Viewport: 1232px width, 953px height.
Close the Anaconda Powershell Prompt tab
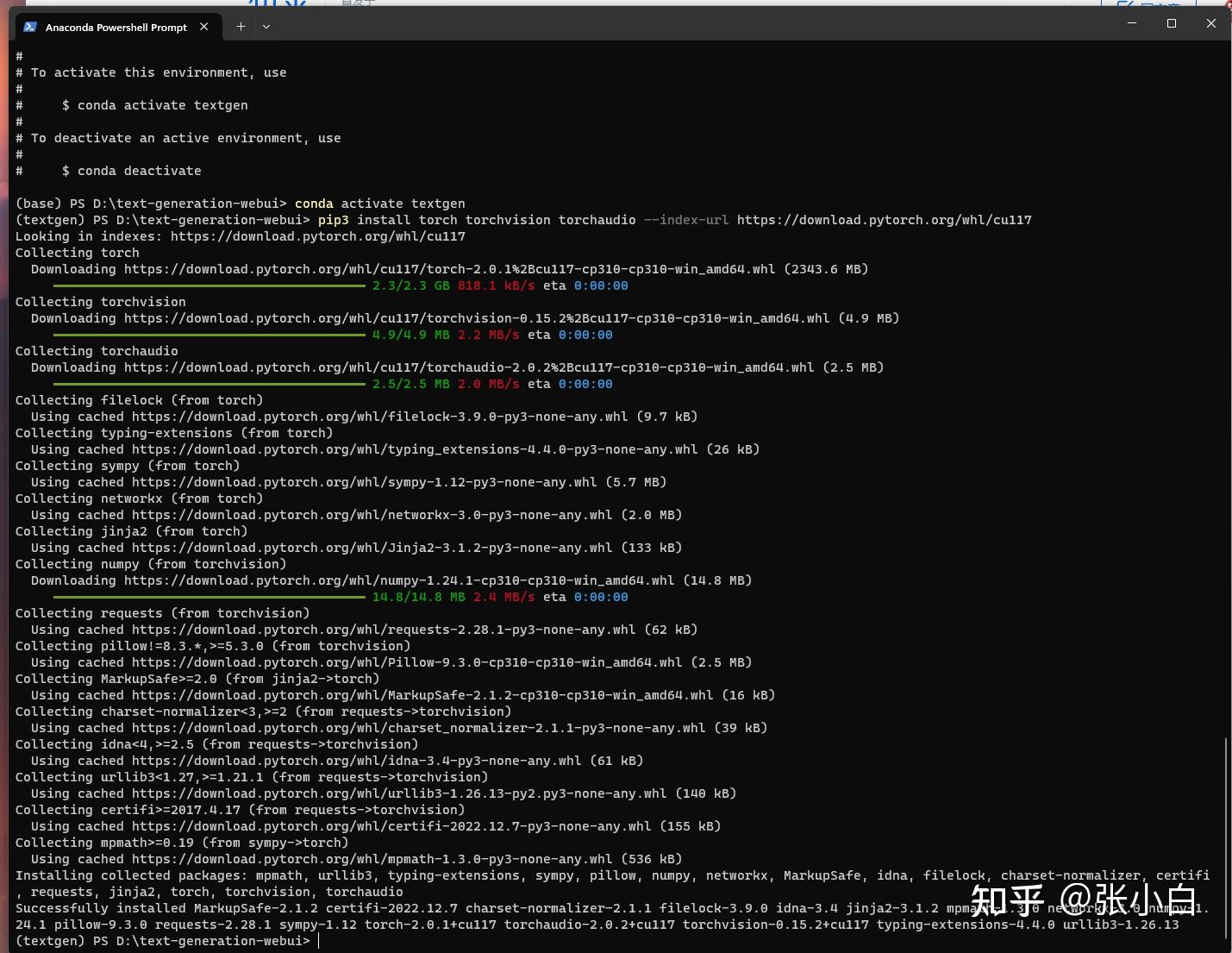pyautogui.click(x=203, y=26)
